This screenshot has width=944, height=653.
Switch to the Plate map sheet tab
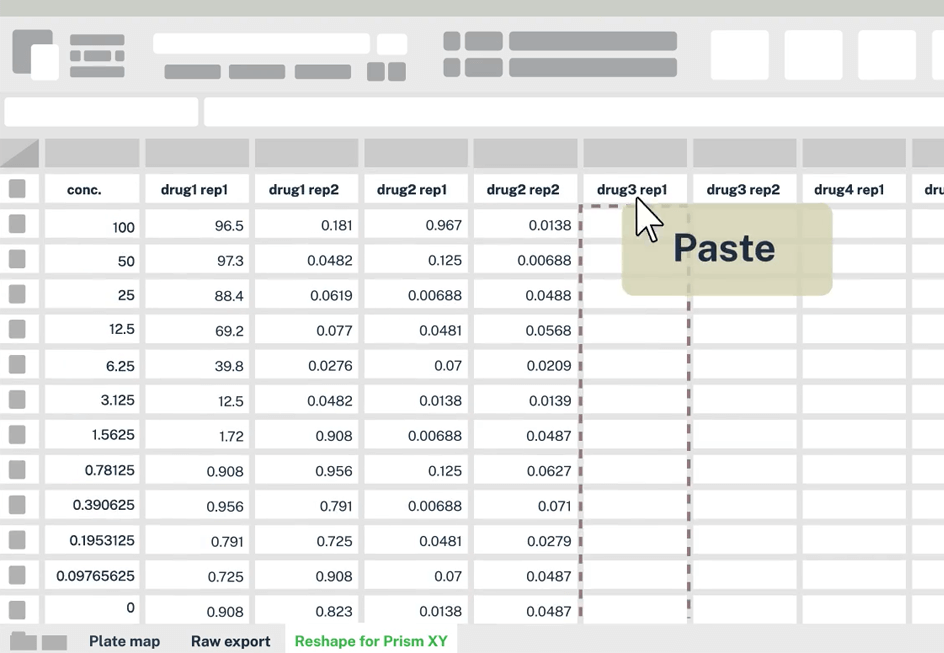pyautogui.click(x=124, y=641)
